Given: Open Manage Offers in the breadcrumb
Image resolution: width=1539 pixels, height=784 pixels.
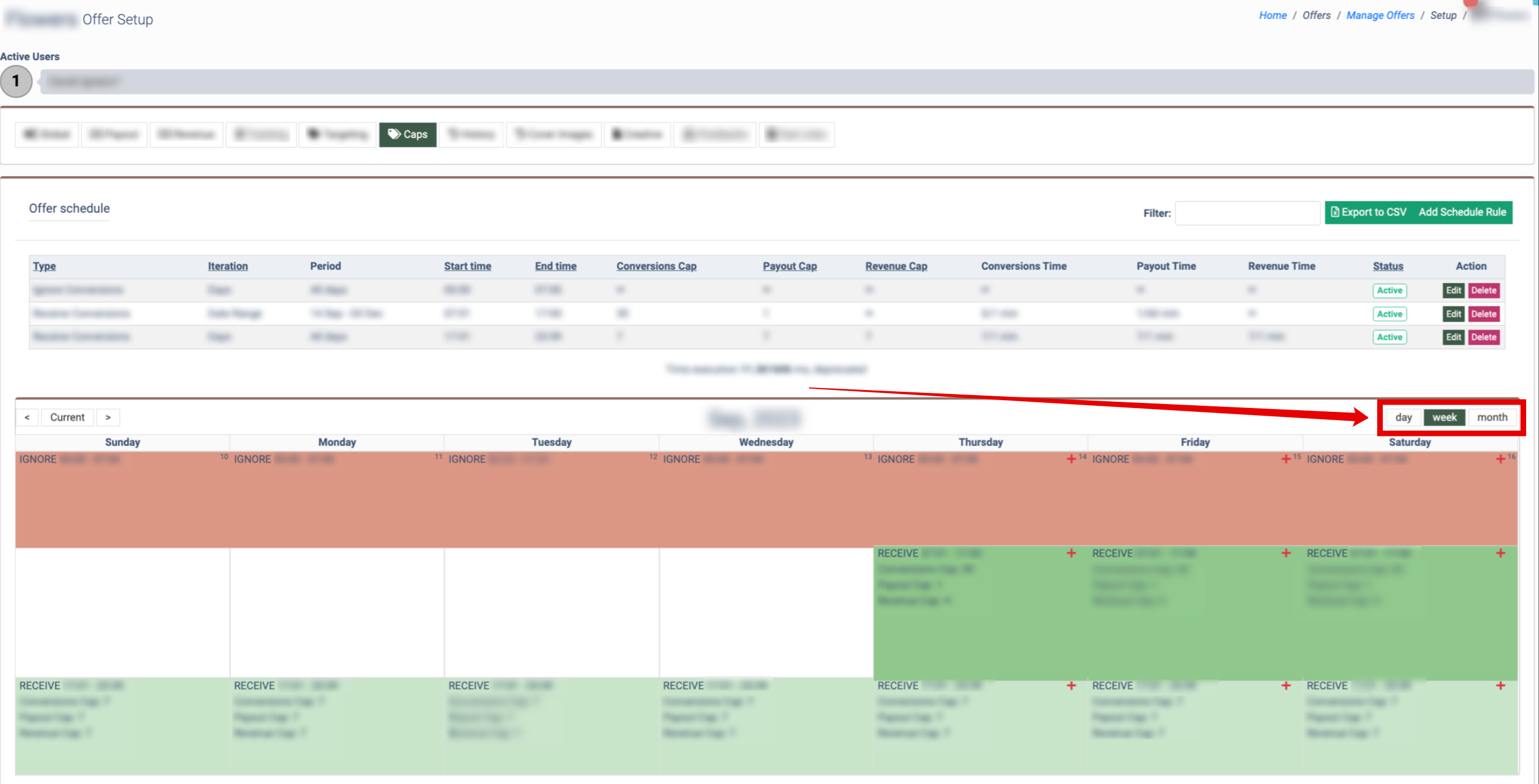Looking at the screenshot, I should click(x=1379, y=16).
